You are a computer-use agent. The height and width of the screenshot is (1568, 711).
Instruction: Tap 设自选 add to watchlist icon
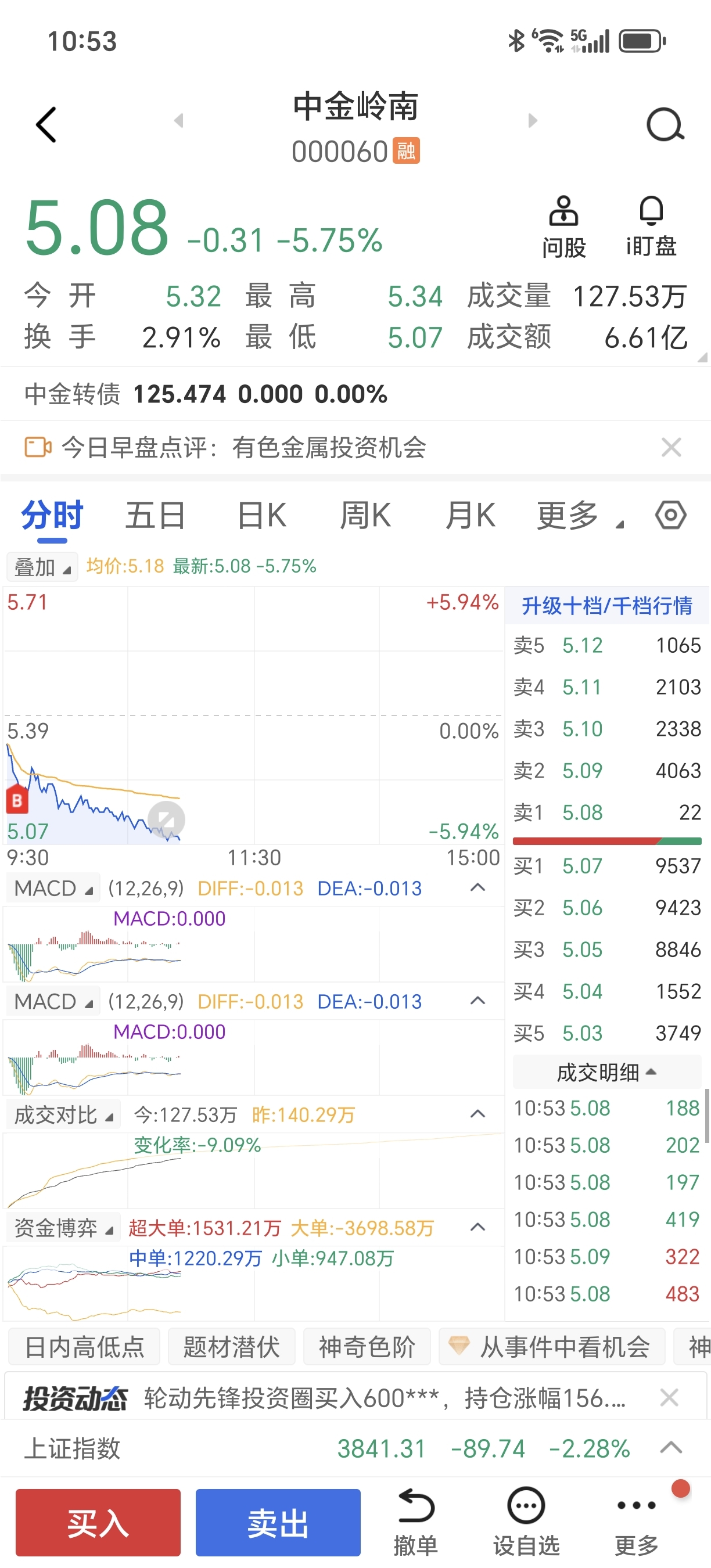526,1522
